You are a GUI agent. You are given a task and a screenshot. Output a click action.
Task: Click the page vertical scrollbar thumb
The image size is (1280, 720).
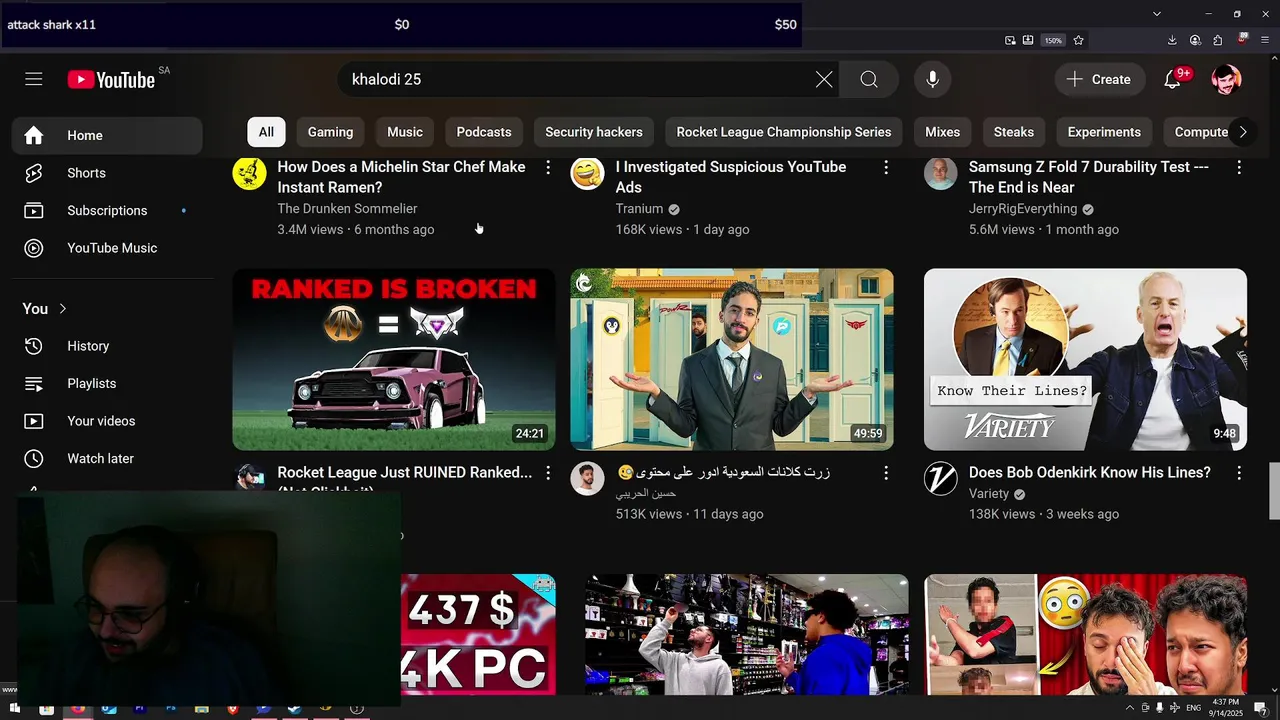coord(1274,490)
